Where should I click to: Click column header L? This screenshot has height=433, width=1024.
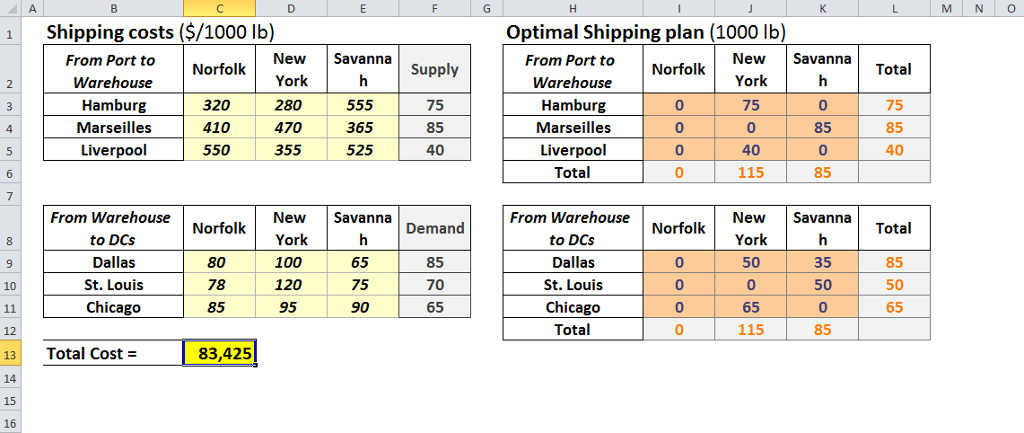pos(893,8)
